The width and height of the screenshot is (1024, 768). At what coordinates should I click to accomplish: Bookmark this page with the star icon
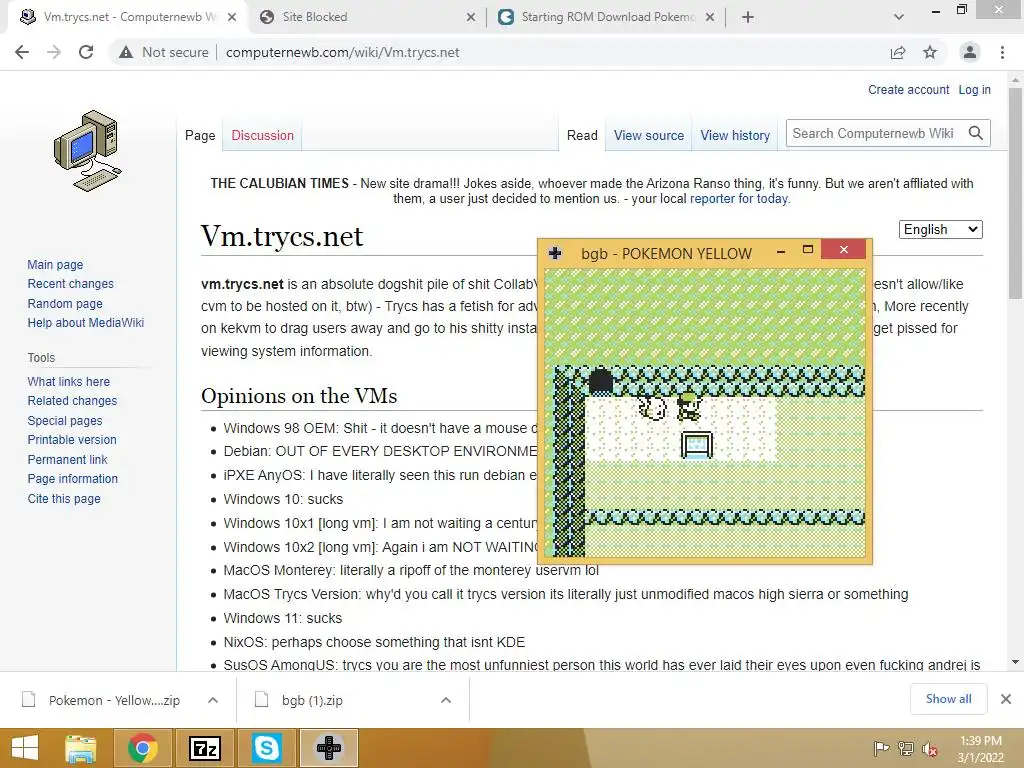point(930,52)
